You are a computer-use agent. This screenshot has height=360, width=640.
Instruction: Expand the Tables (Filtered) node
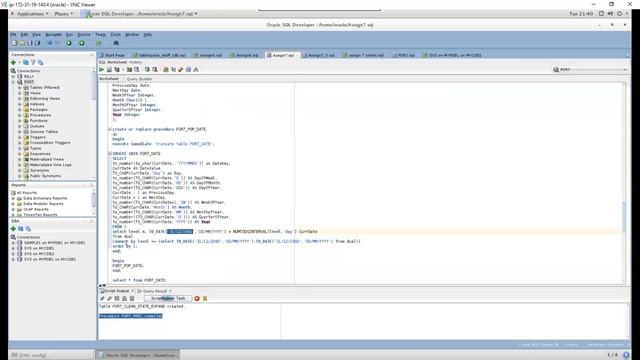(20, 87)
